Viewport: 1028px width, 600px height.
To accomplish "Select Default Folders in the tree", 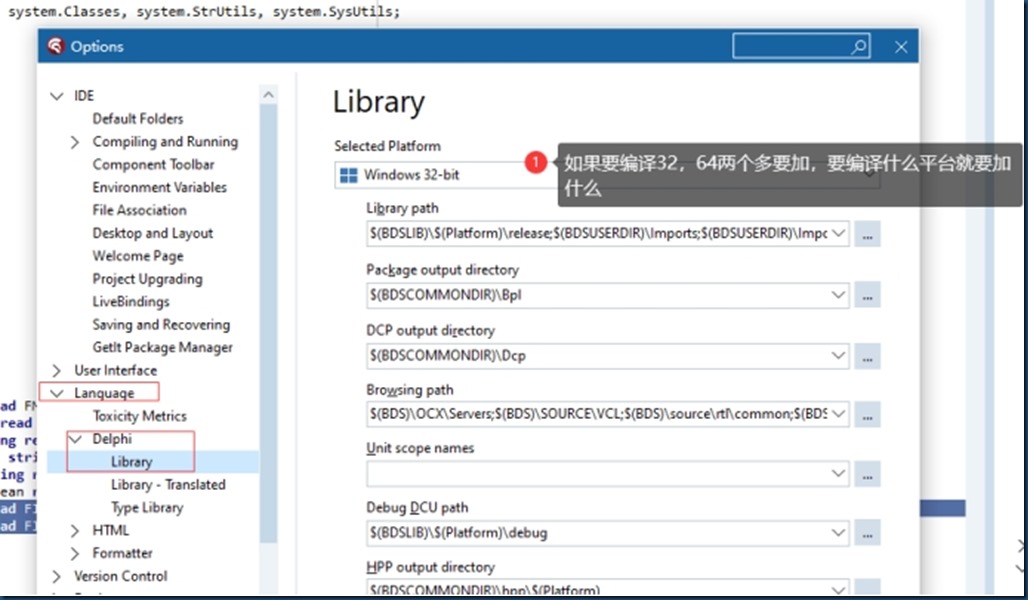I will (138, 119).
